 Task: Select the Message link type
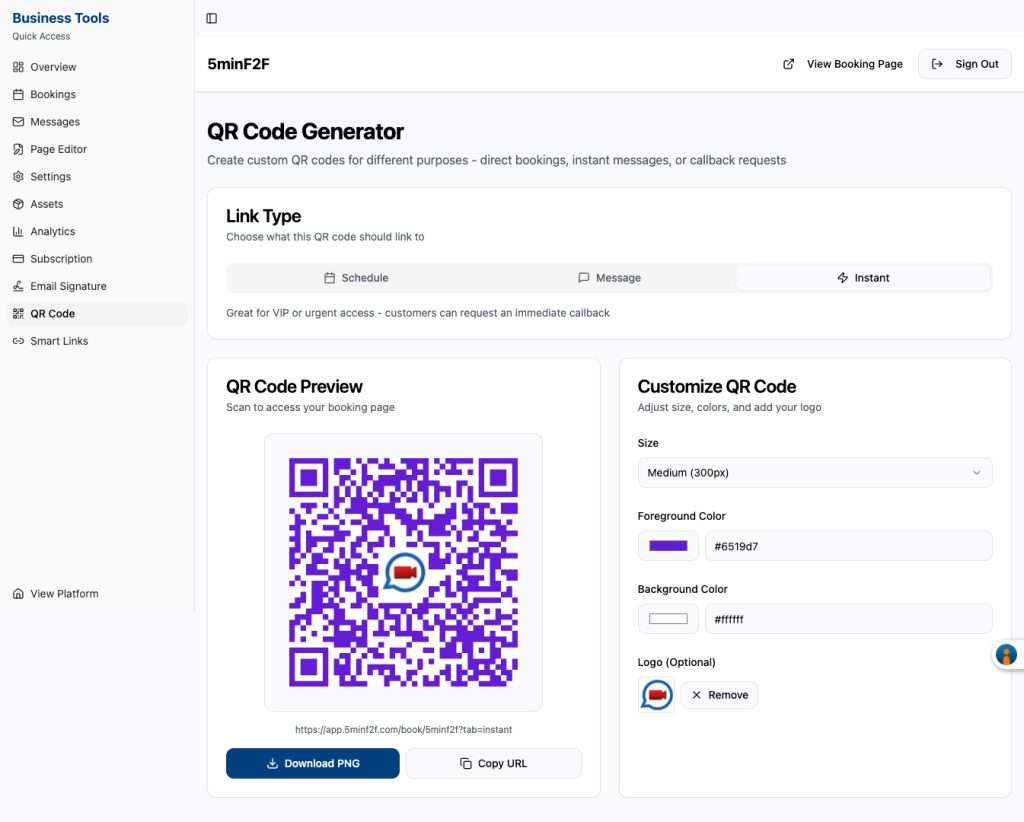[x=609, y=277]
